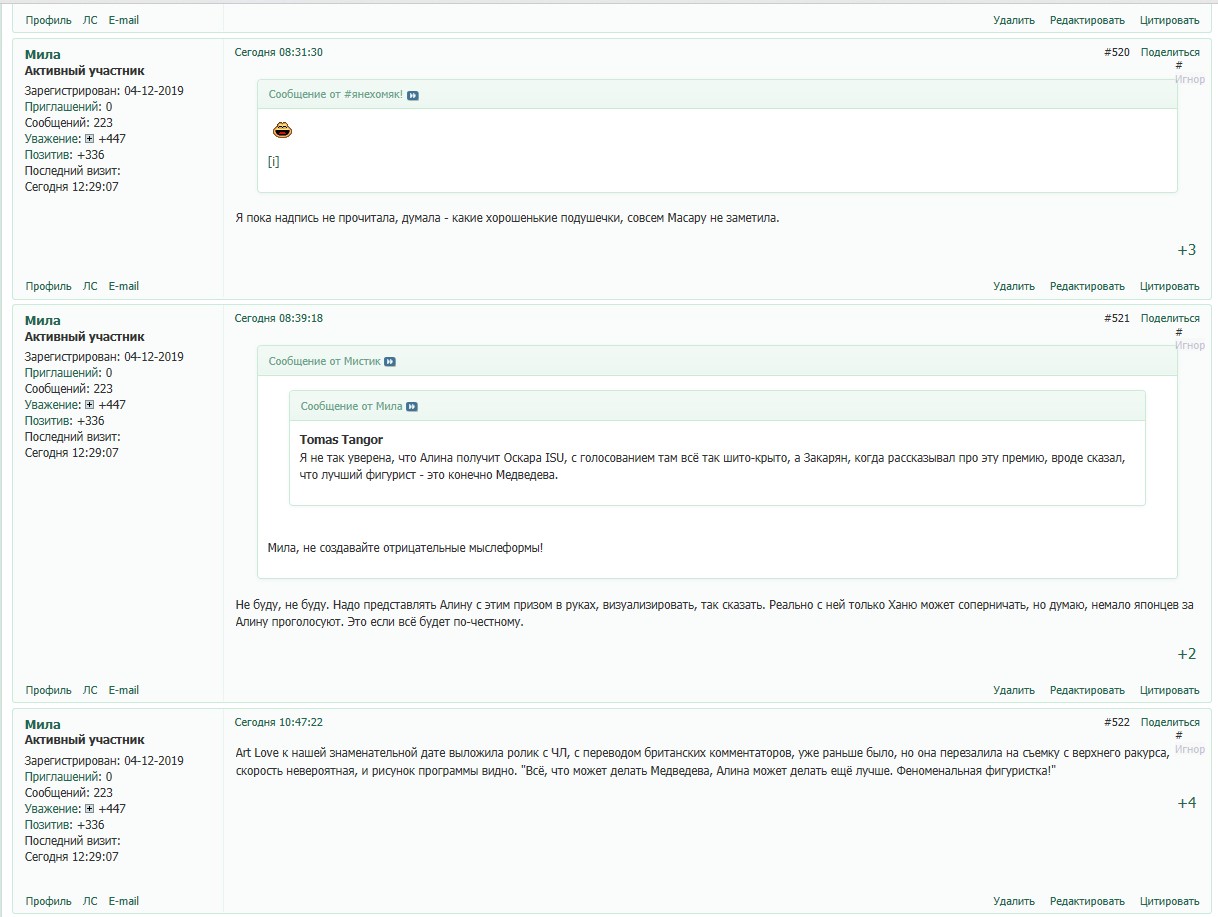
Task: Click the +4 rating of post #522
Action: (1186, 803)
